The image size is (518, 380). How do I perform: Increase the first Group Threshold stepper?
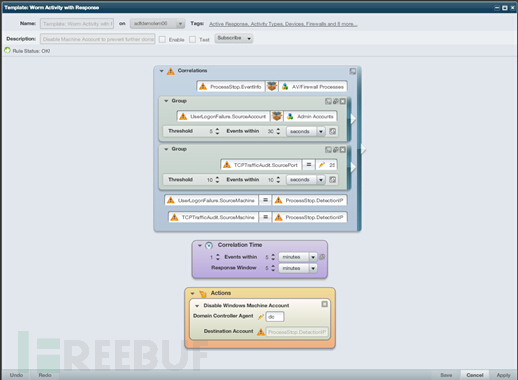click(217, 129)
